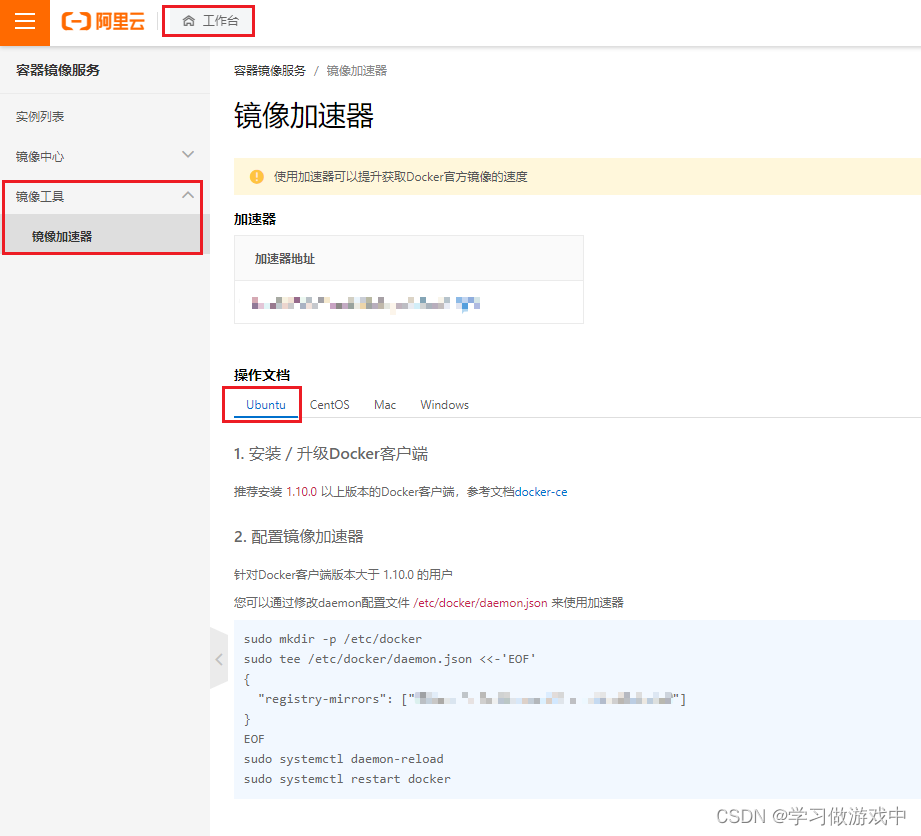921x836 pixels.
Task: Click the 容器镜像服务 breadcrumb link
Action: (270, 71)
